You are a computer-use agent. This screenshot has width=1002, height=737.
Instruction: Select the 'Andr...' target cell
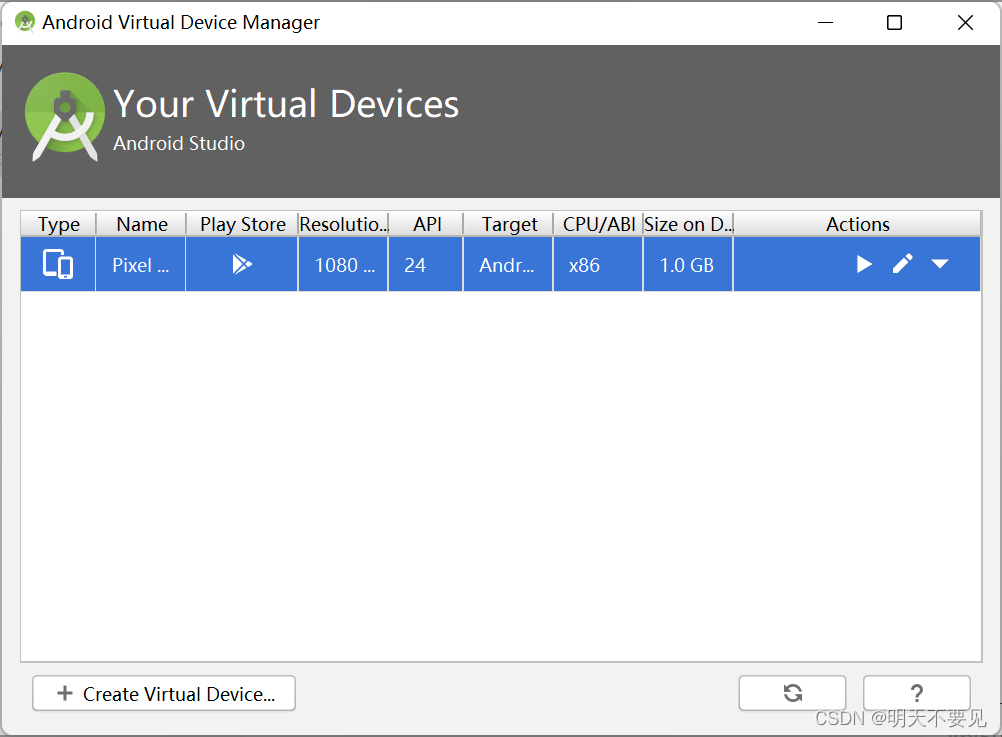[x=508, y=264]
